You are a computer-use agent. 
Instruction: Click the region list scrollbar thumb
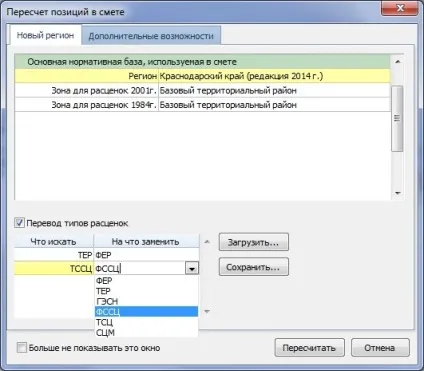pos(397,118)
